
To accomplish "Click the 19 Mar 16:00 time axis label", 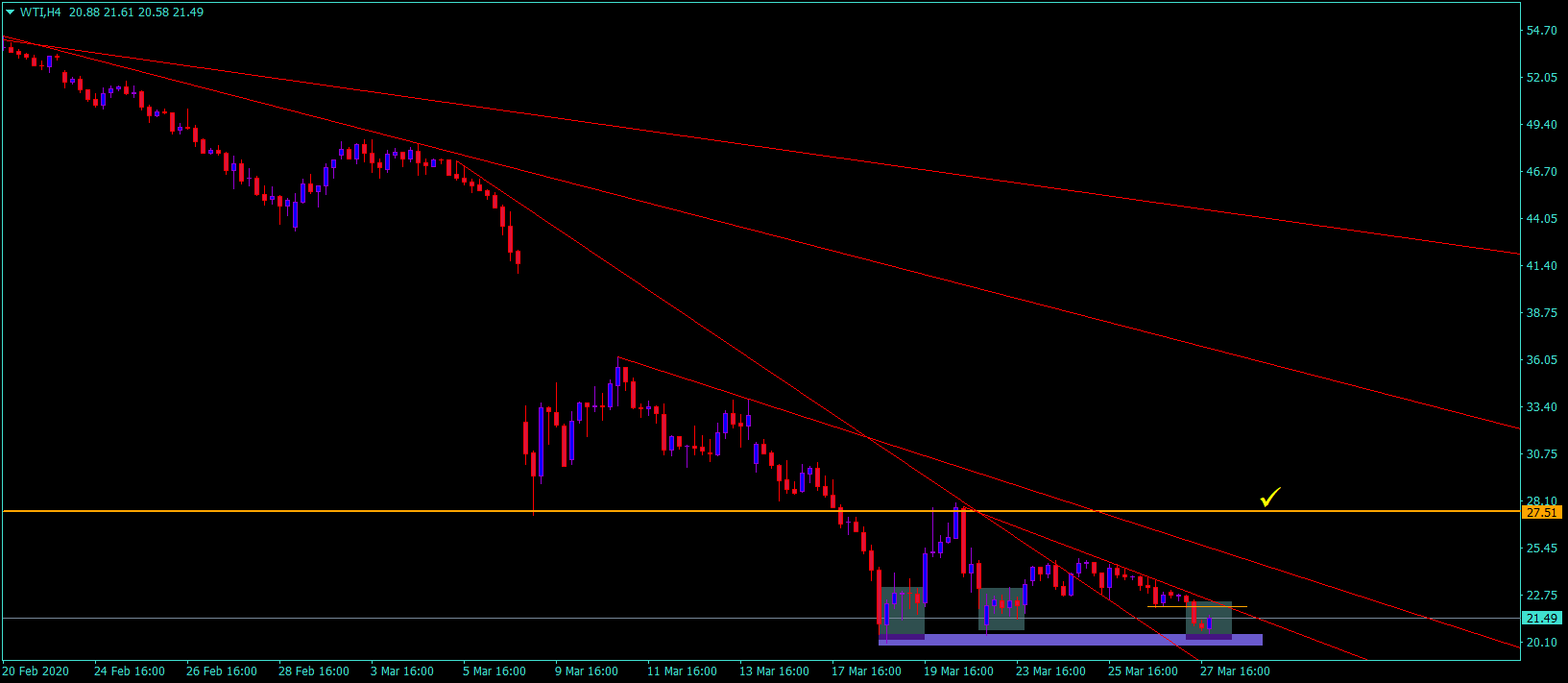I will pos(958,671).
